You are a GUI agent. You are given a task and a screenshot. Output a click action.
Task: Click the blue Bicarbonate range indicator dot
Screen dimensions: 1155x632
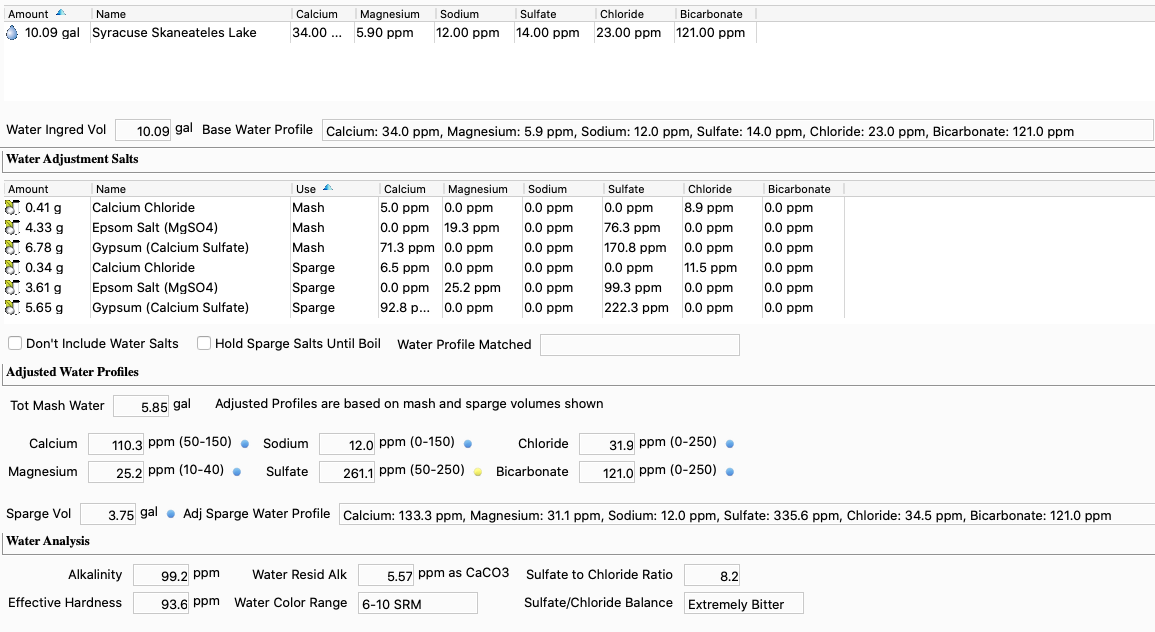(730, 472)
